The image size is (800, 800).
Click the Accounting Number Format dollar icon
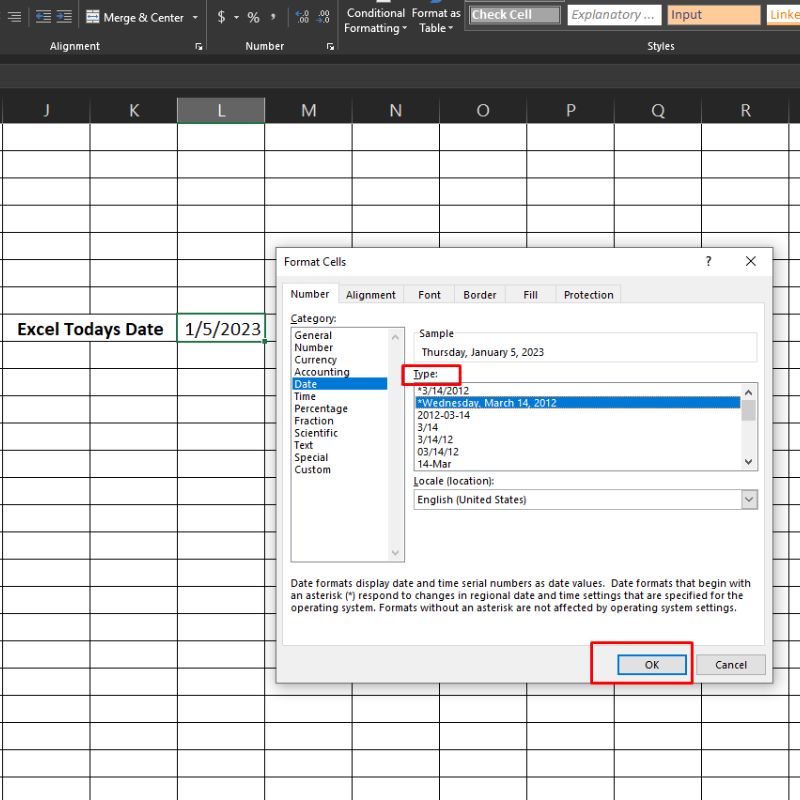pyautogui.click(x=221, y=17)
